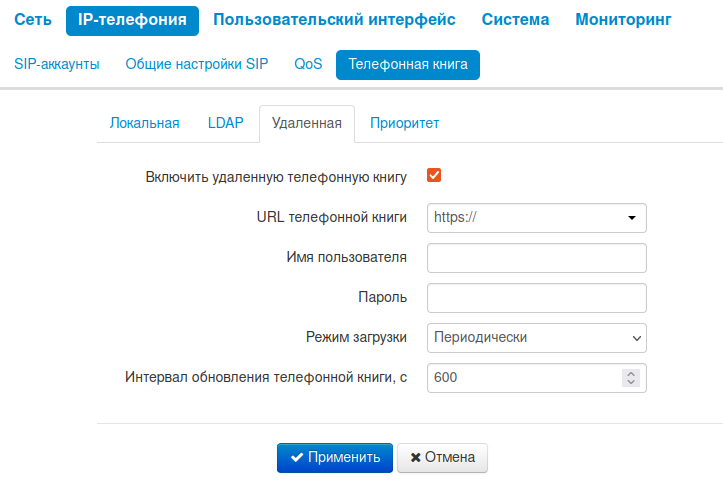Select the Приоритет tab
The image size is (723, 492).
coord(404,124)
